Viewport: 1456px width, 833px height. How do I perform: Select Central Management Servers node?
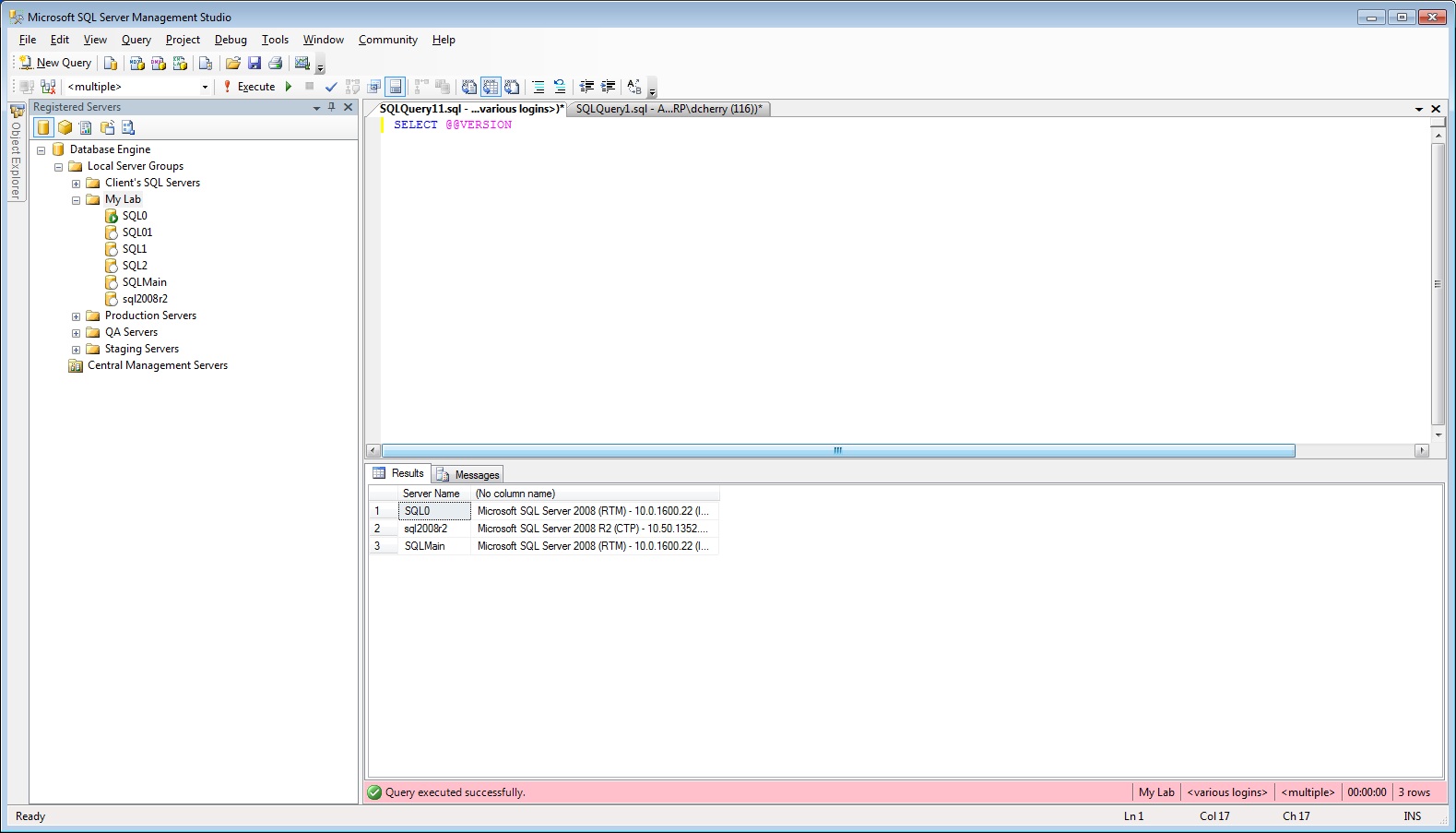click(148, 366)
